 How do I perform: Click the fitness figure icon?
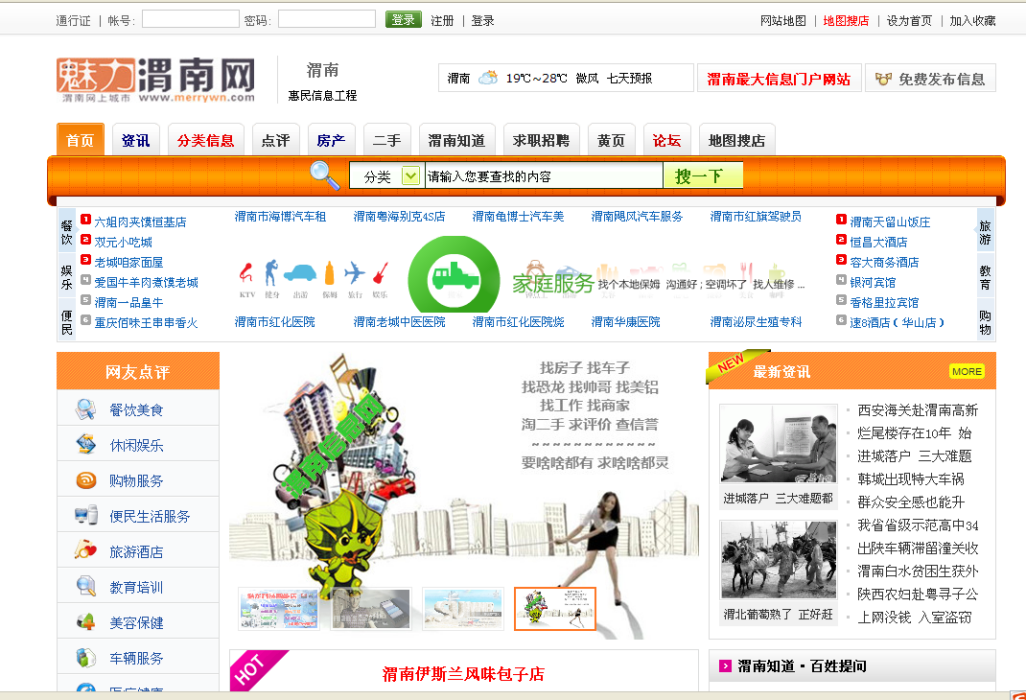271,272
